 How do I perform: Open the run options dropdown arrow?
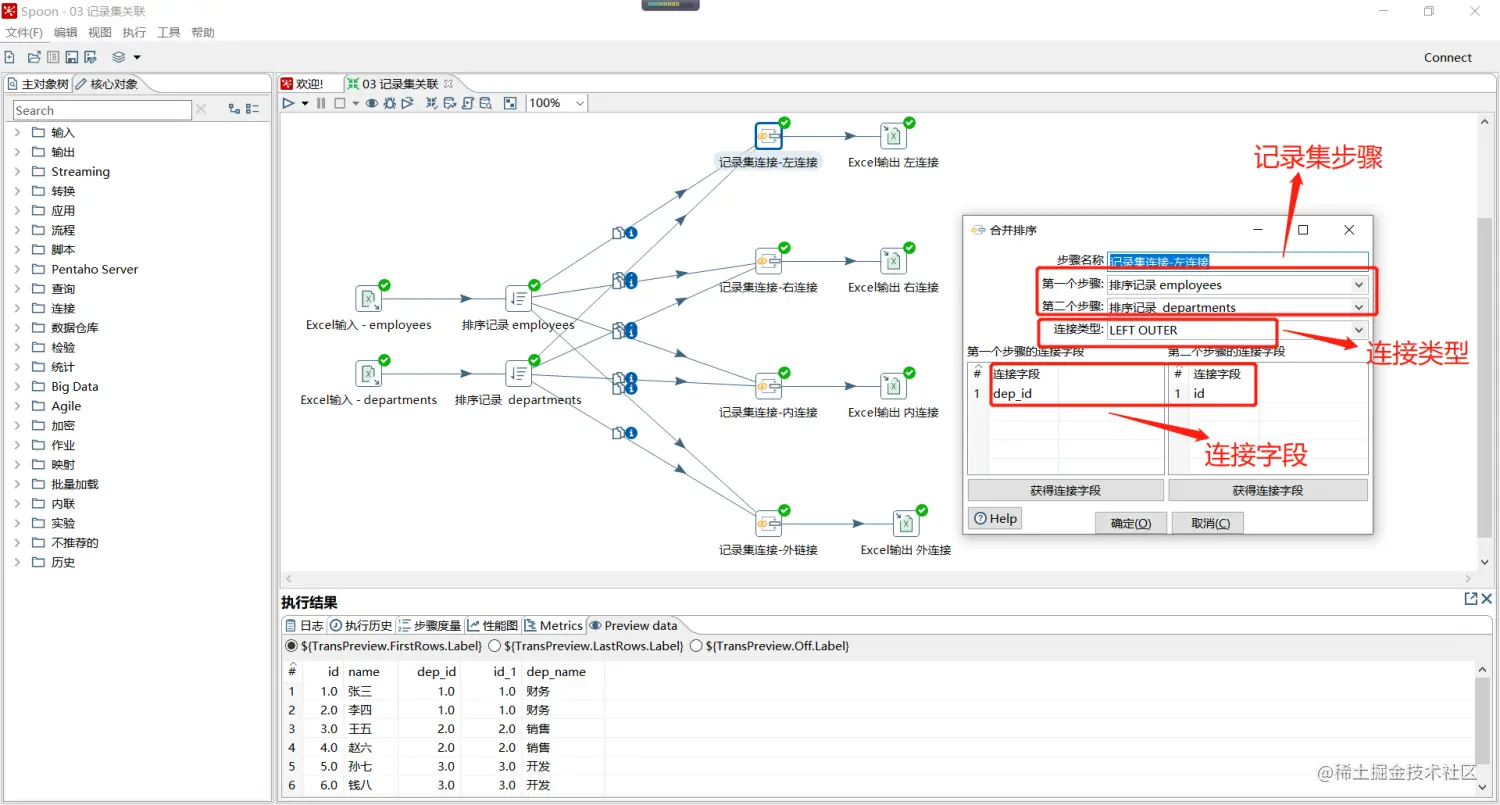point(305,103)
